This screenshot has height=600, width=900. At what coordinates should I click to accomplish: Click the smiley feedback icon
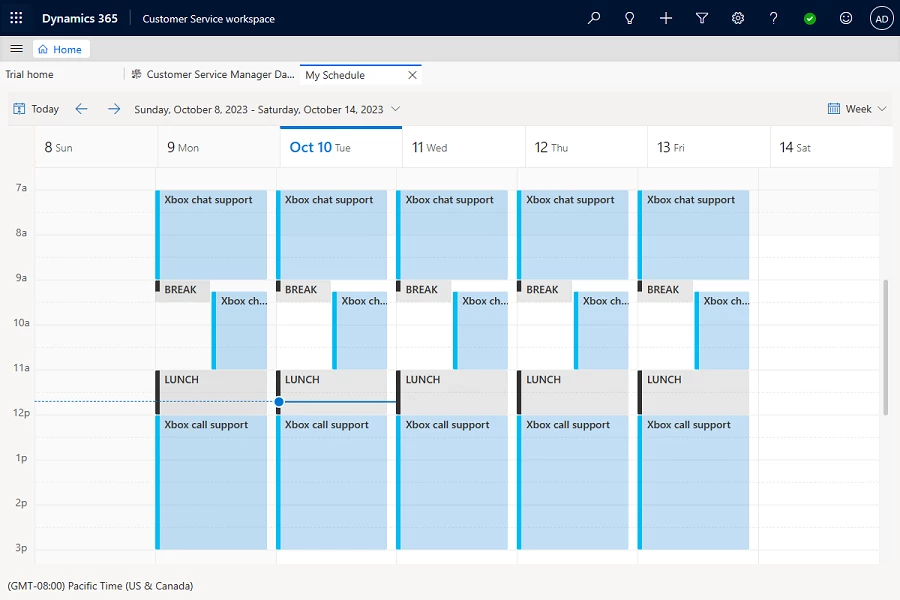pyautogui.click(x=845, y=17)
